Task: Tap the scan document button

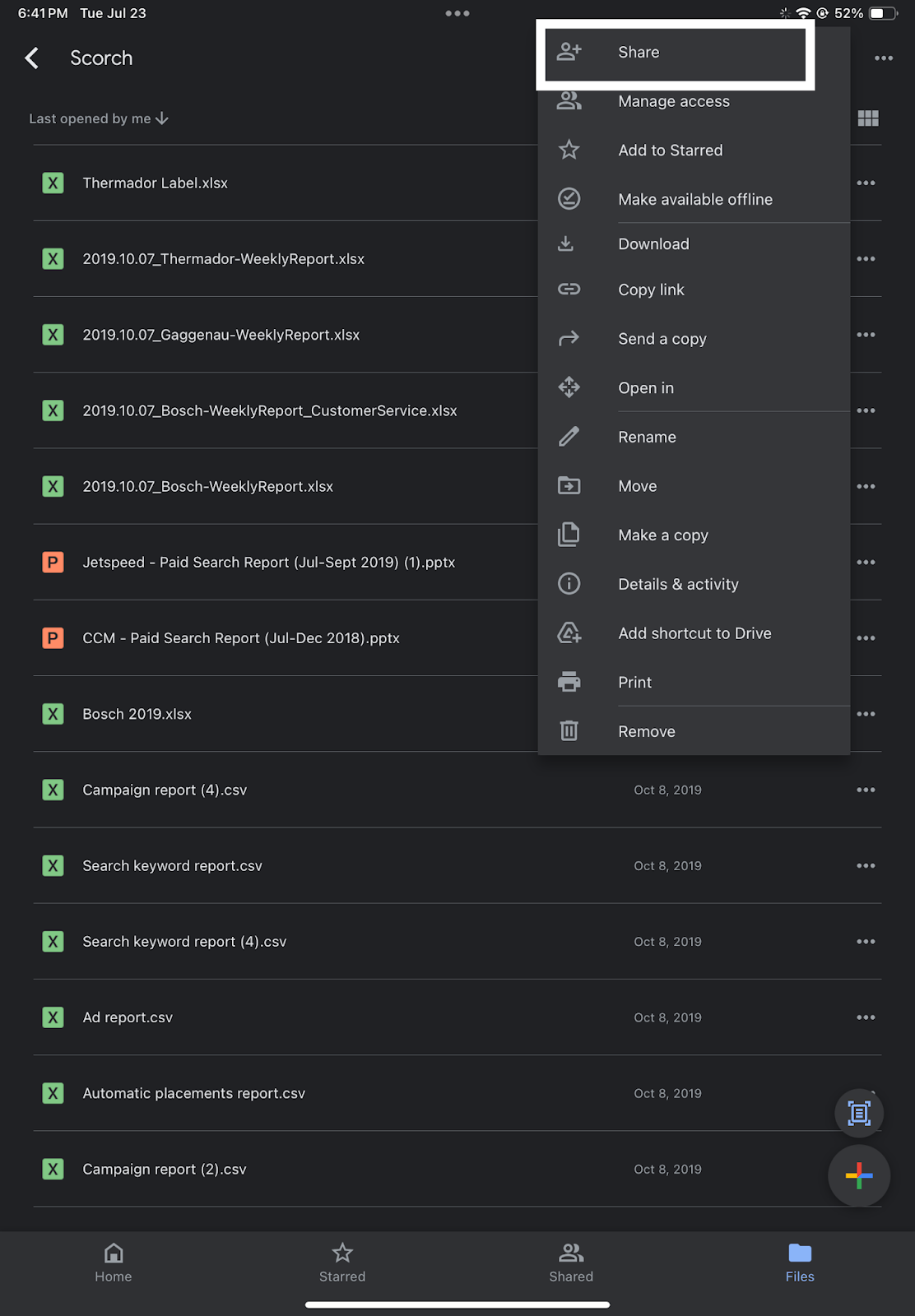Action: [x=859, y=1113]
